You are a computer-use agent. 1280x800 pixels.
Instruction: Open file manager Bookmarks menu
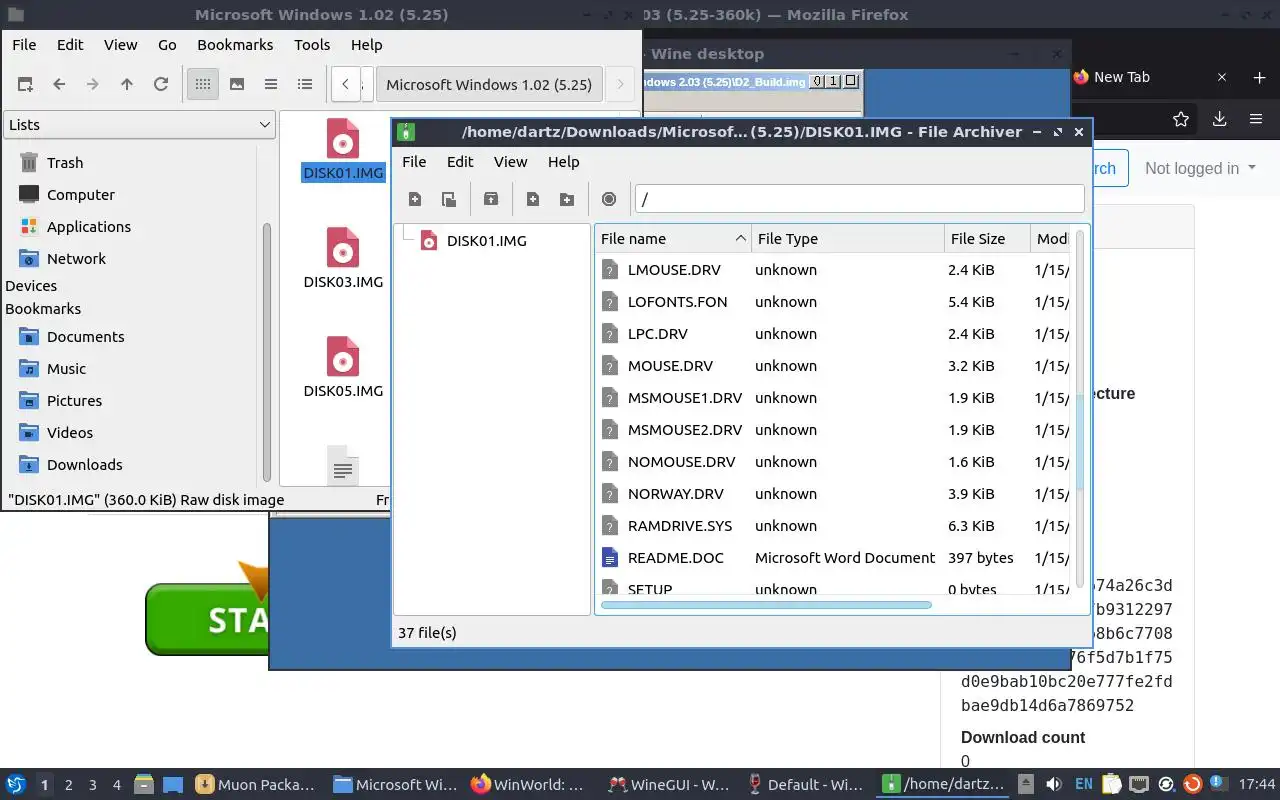pos(235,45)
